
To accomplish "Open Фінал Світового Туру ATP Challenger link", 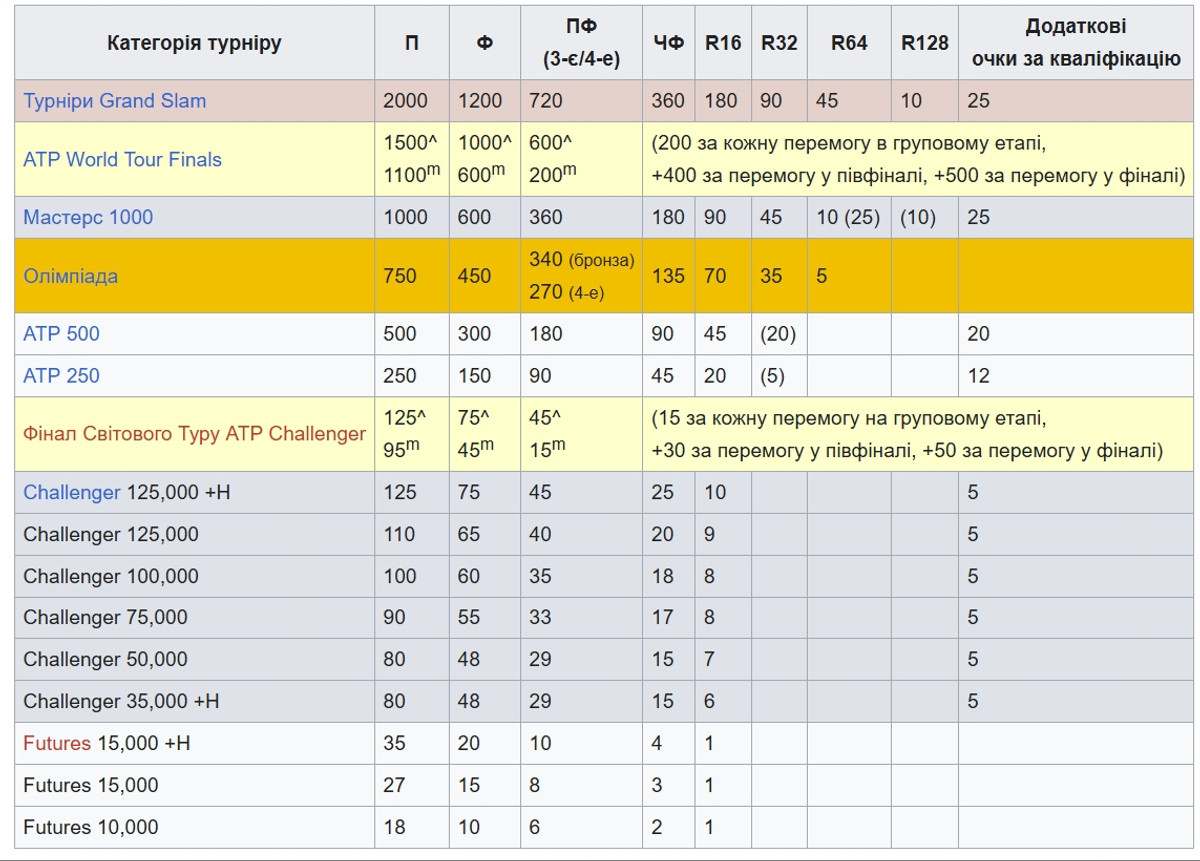I will point(194,434).
